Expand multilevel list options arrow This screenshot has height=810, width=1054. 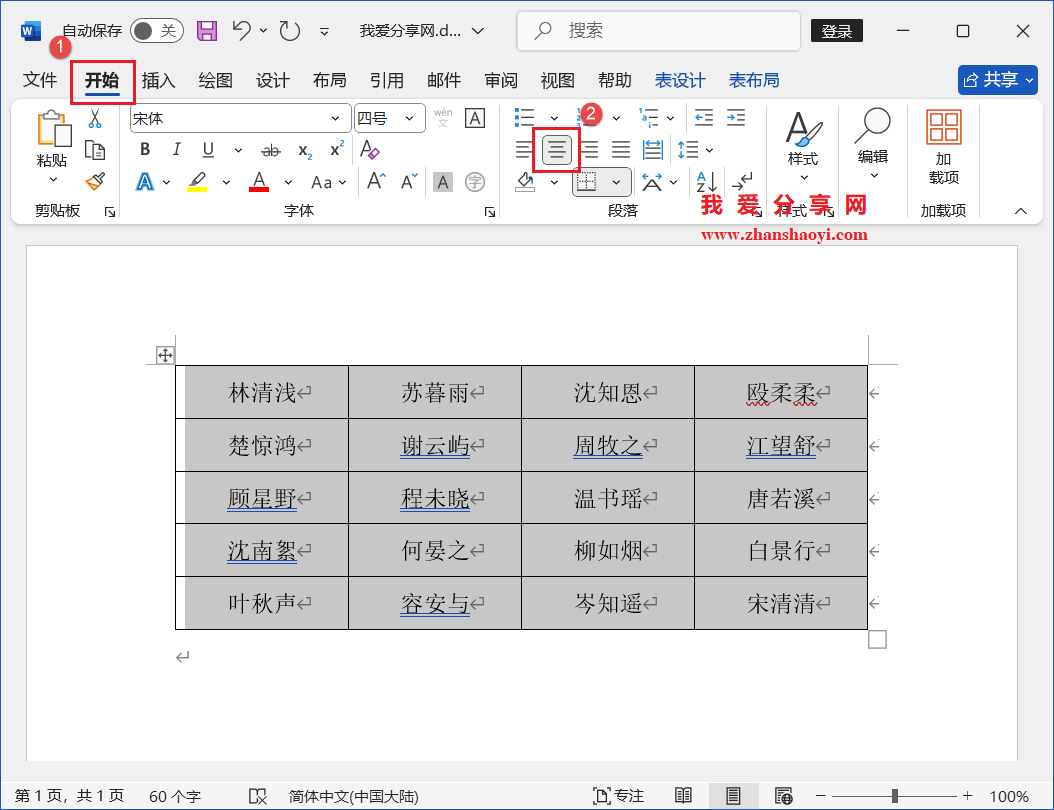coord(670,119)
